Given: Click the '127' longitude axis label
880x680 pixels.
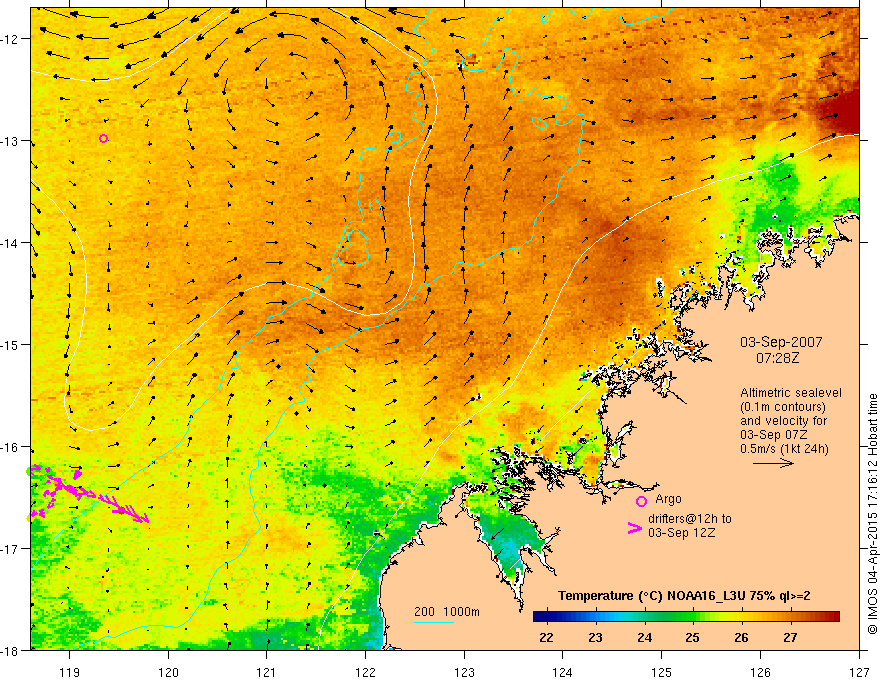Looking at the screenshot, I should point(859,672).
